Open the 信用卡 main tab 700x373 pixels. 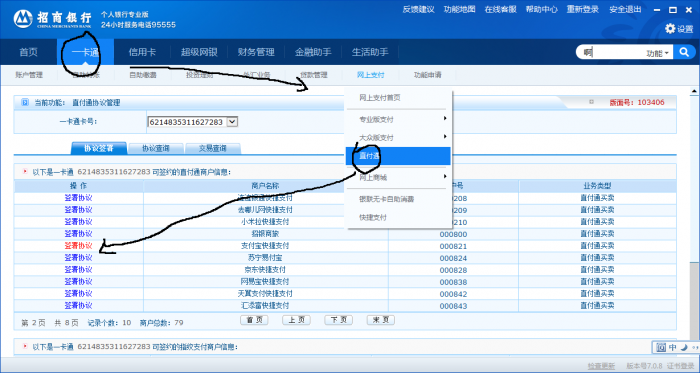click(142, 52)
